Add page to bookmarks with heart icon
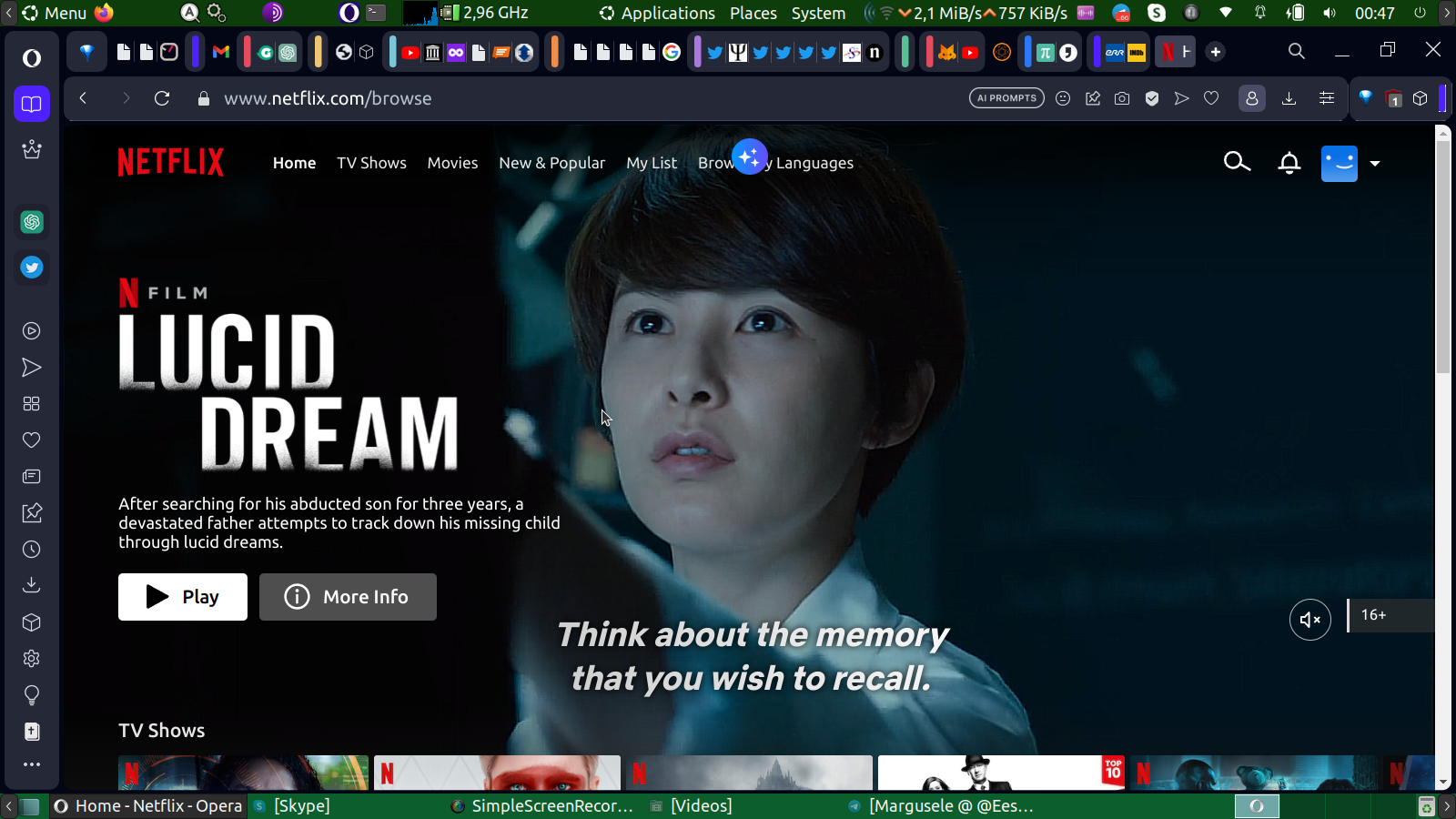This screenshot has width=1456, height=819. [1211, 98]
